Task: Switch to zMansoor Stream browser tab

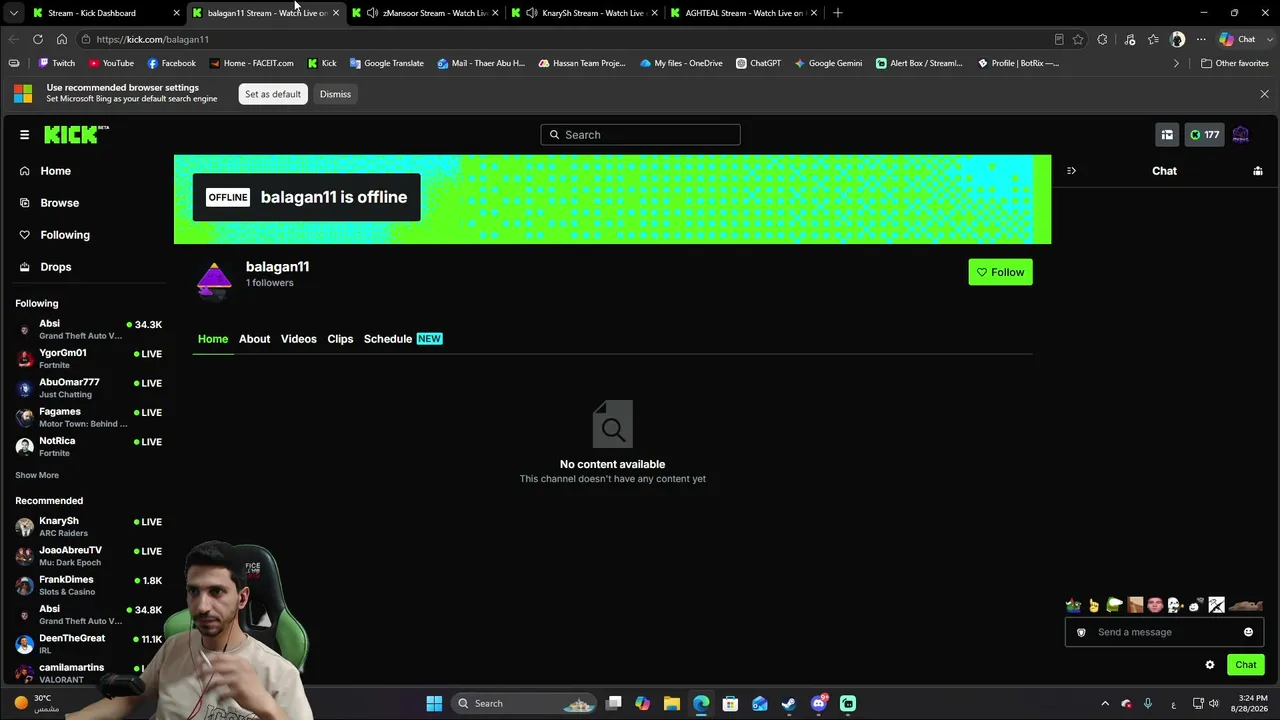Action: 425,13
